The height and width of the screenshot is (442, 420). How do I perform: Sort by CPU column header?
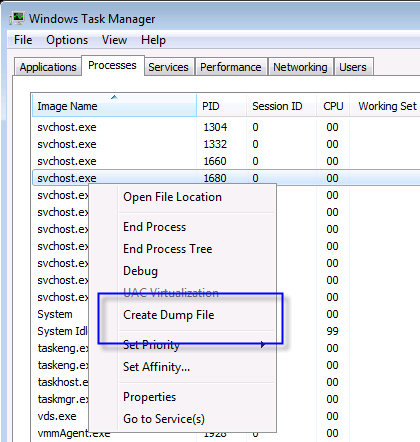pos(333,106)
